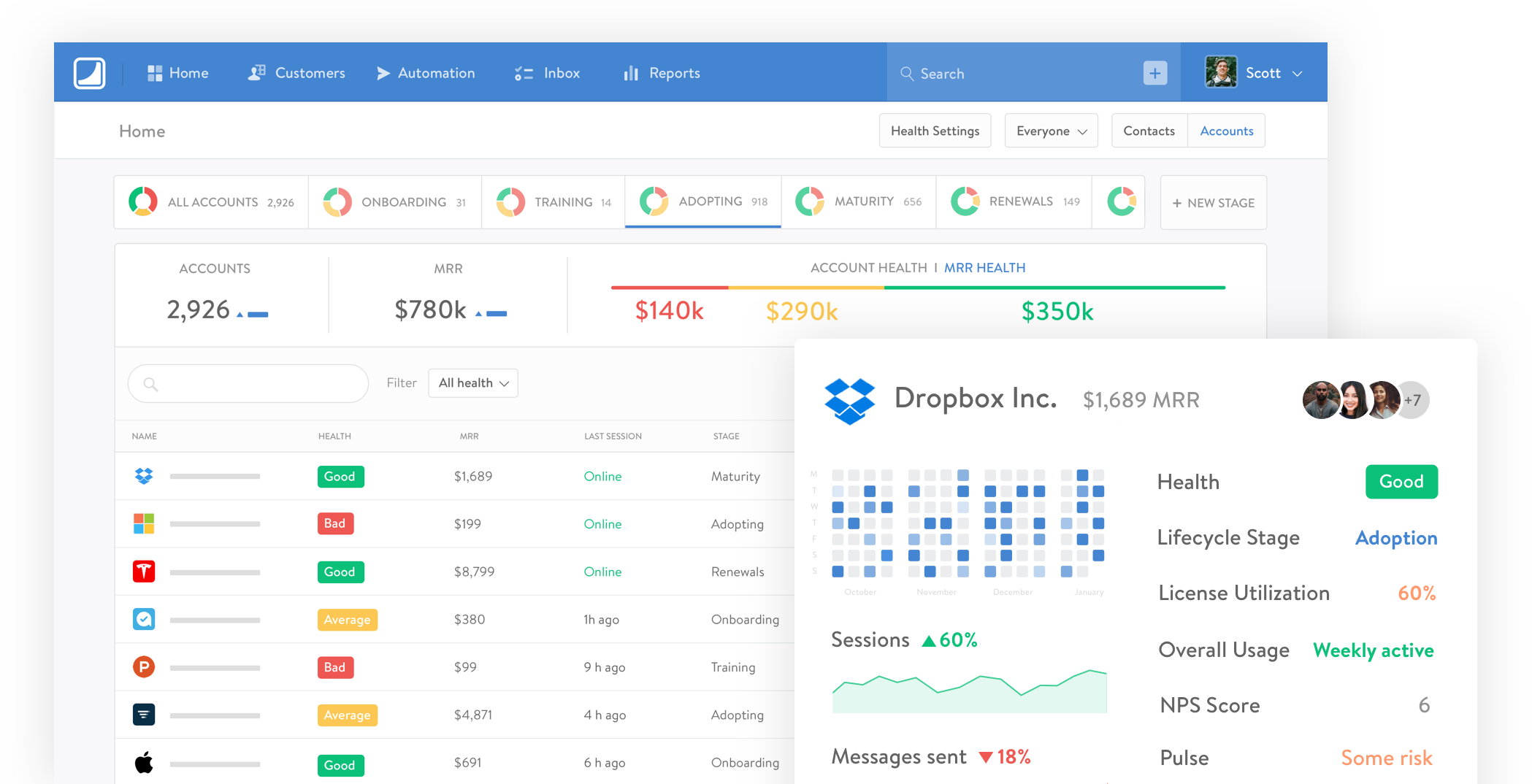Click the Apple logo row icon
The image size is (1532, 784).
pos(144,763)
